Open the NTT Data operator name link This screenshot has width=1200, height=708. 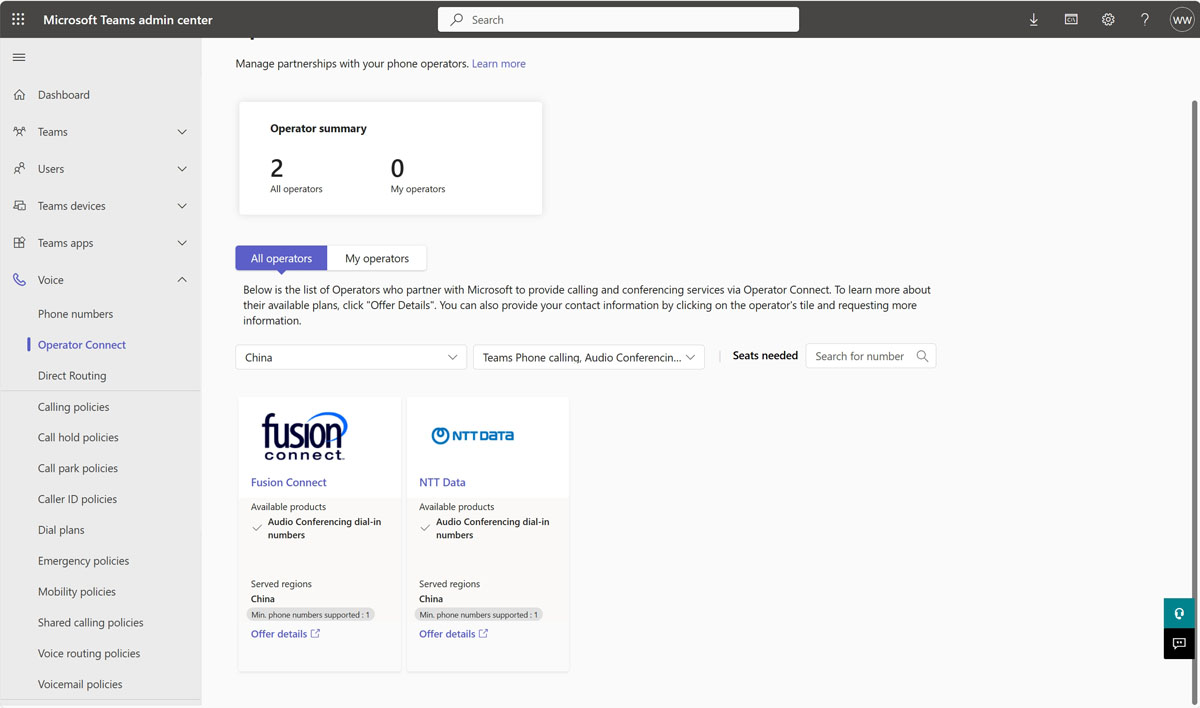click(x=442, y=482)
